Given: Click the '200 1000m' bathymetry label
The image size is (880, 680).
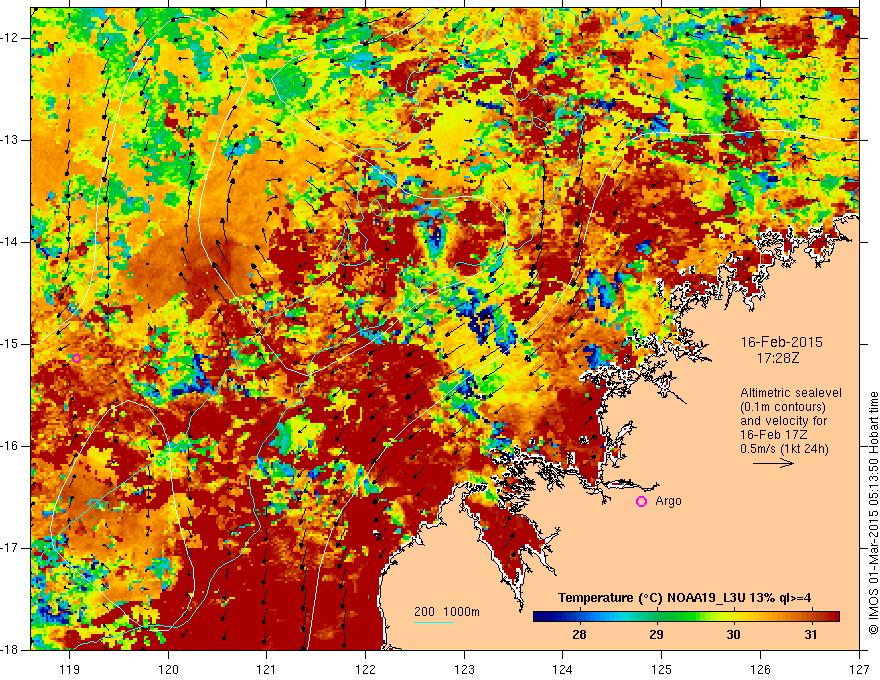Looking at the screenshot, I should 447,612.
